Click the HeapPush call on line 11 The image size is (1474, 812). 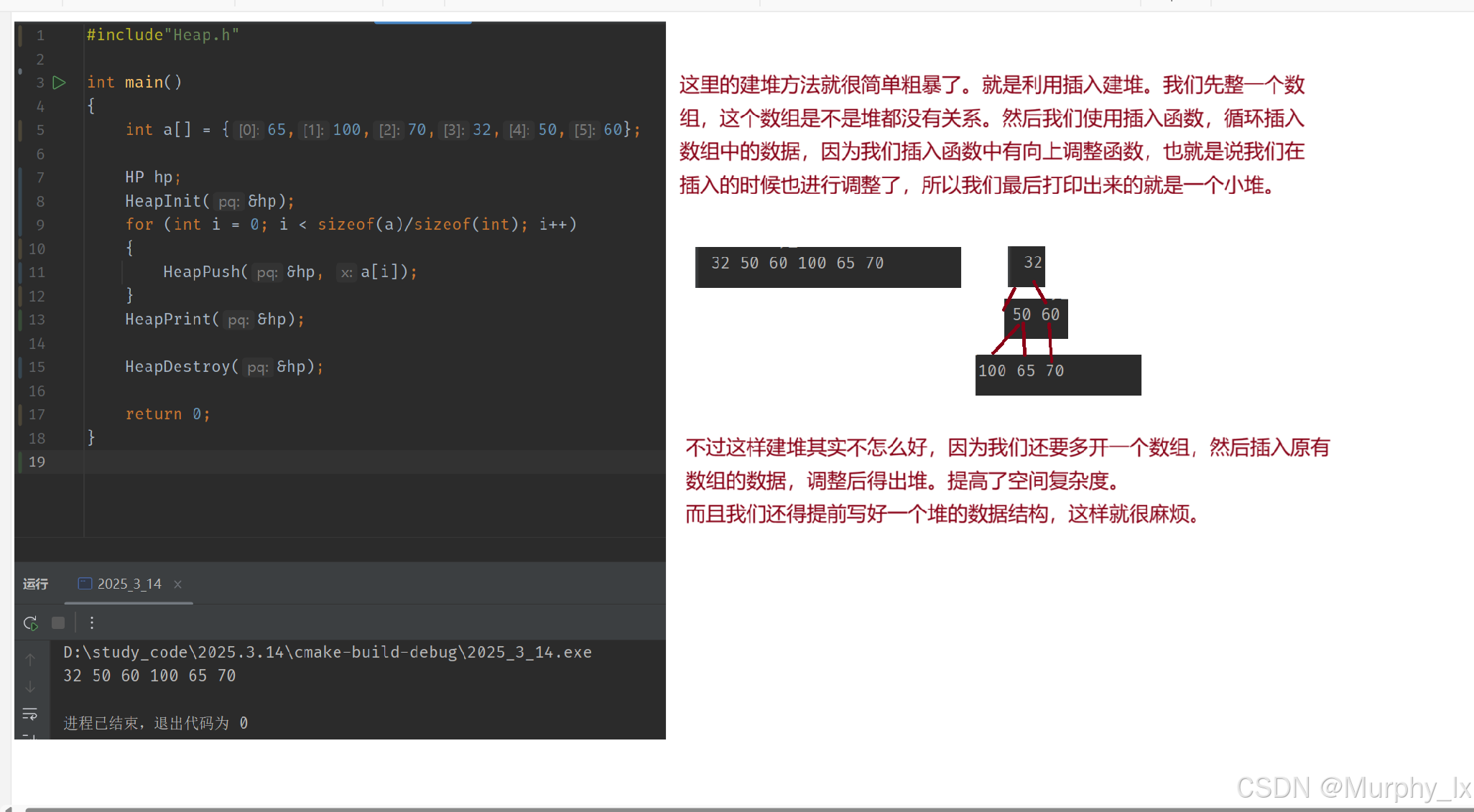point(201,272)
